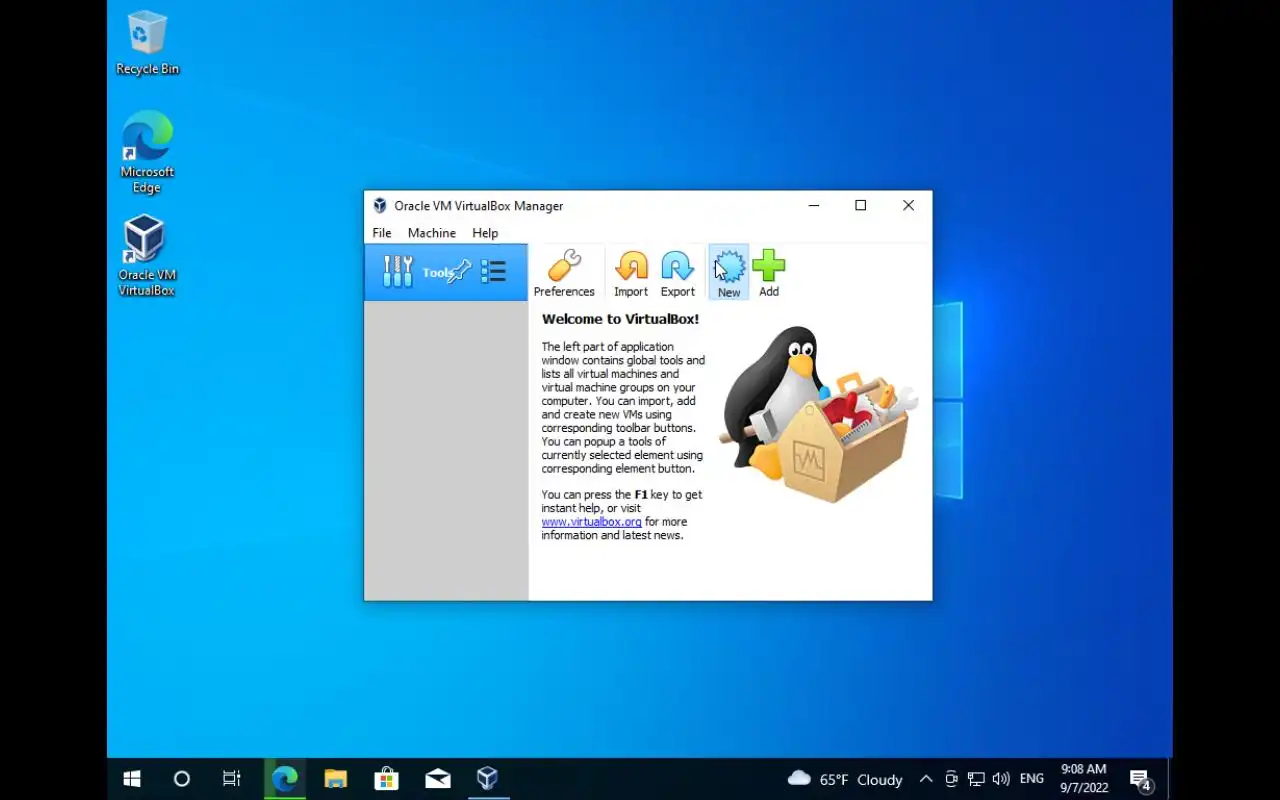Click the Import appliance icon

[x=631, y=273]
